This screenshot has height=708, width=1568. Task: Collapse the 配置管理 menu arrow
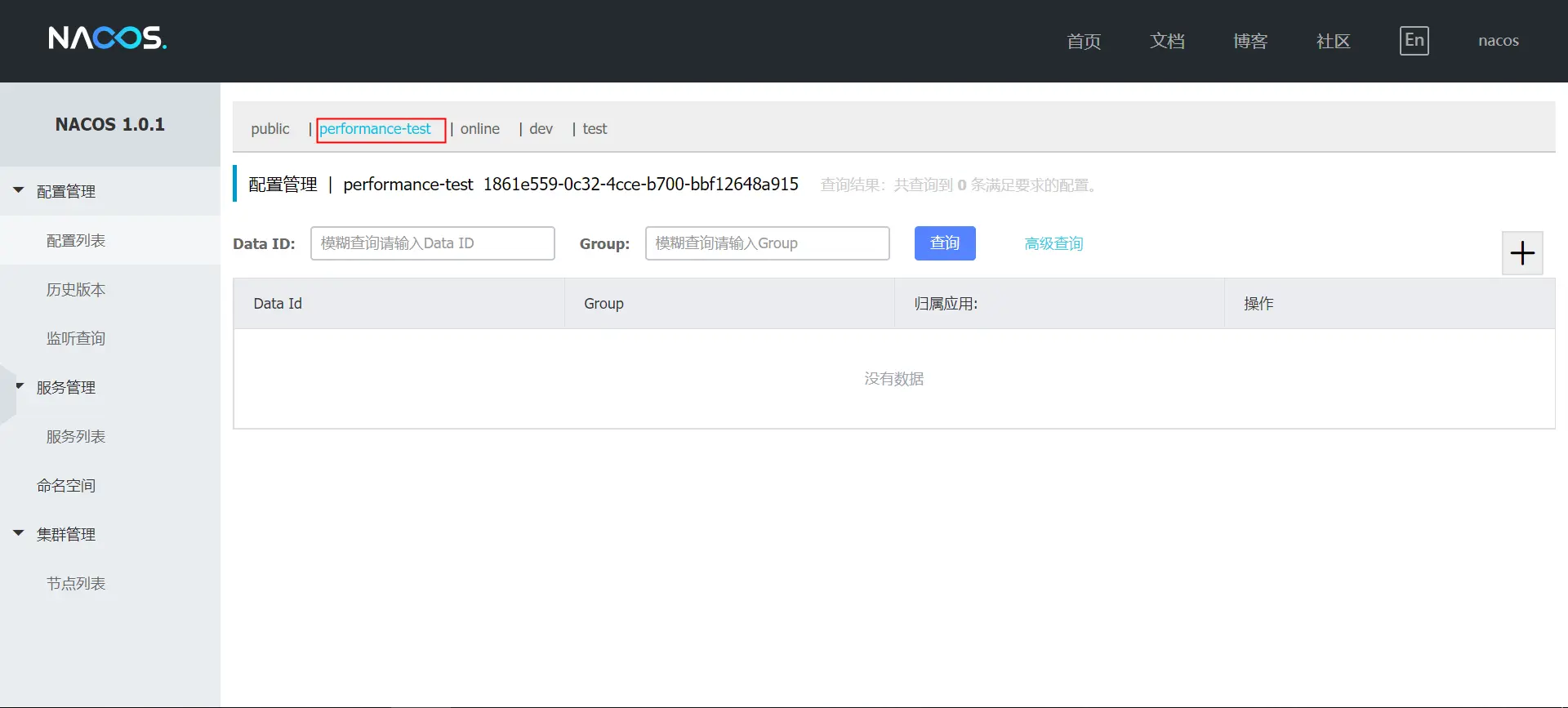(19, 190)
